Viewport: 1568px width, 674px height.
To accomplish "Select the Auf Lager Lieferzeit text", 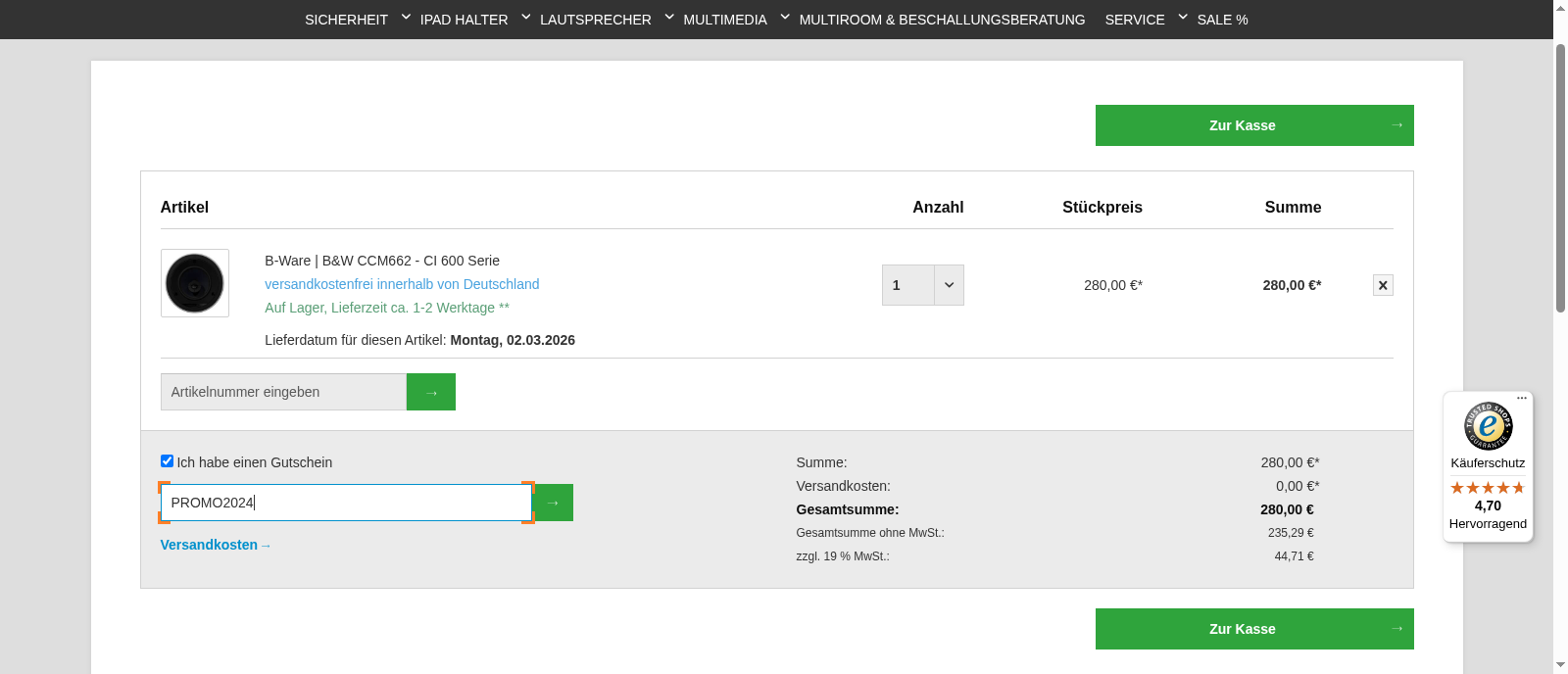I will (x=387, y=308).
